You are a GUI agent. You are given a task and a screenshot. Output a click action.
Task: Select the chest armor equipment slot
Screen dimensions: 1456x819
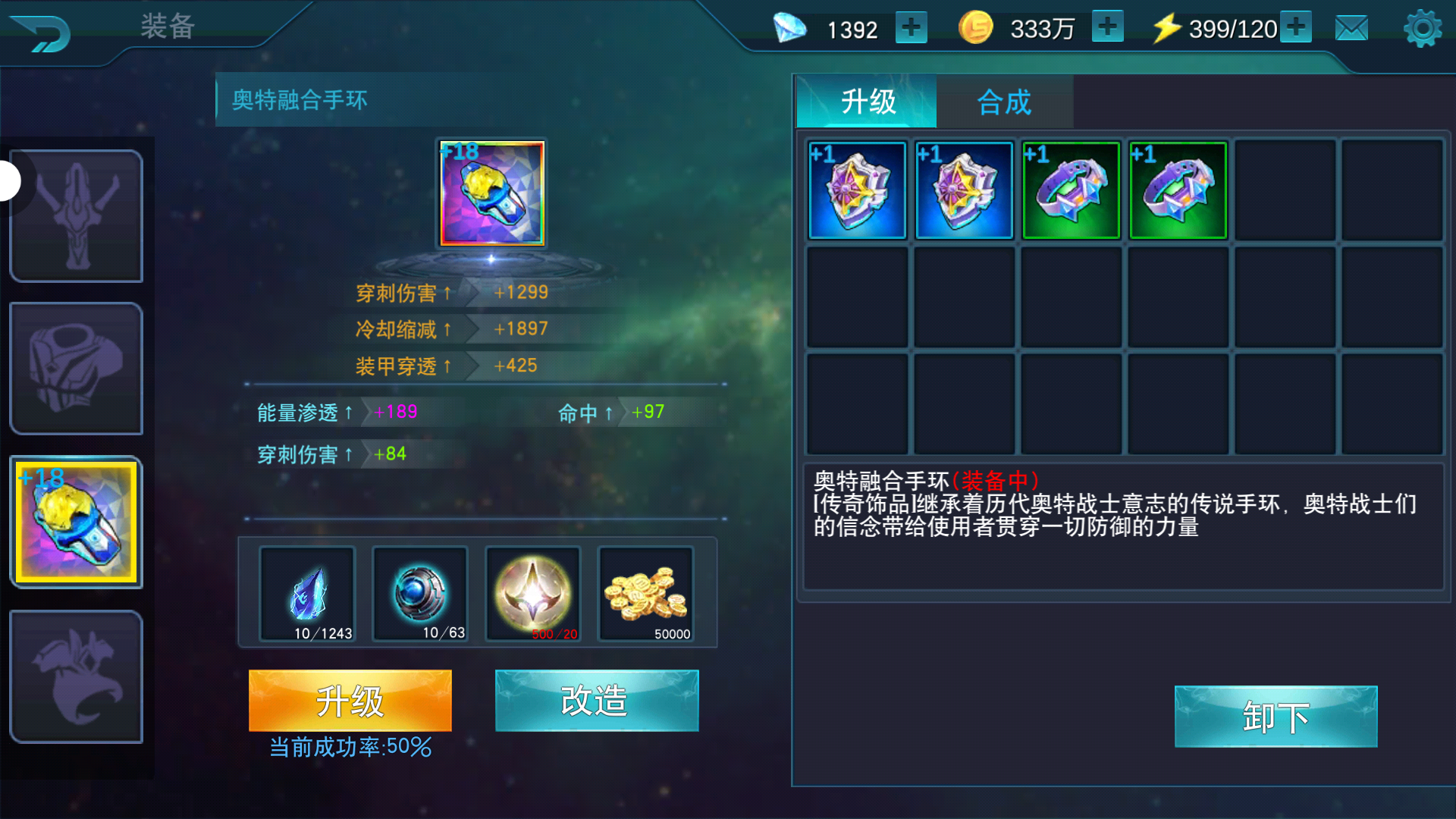pyautogui.click(x=76, y=369)
